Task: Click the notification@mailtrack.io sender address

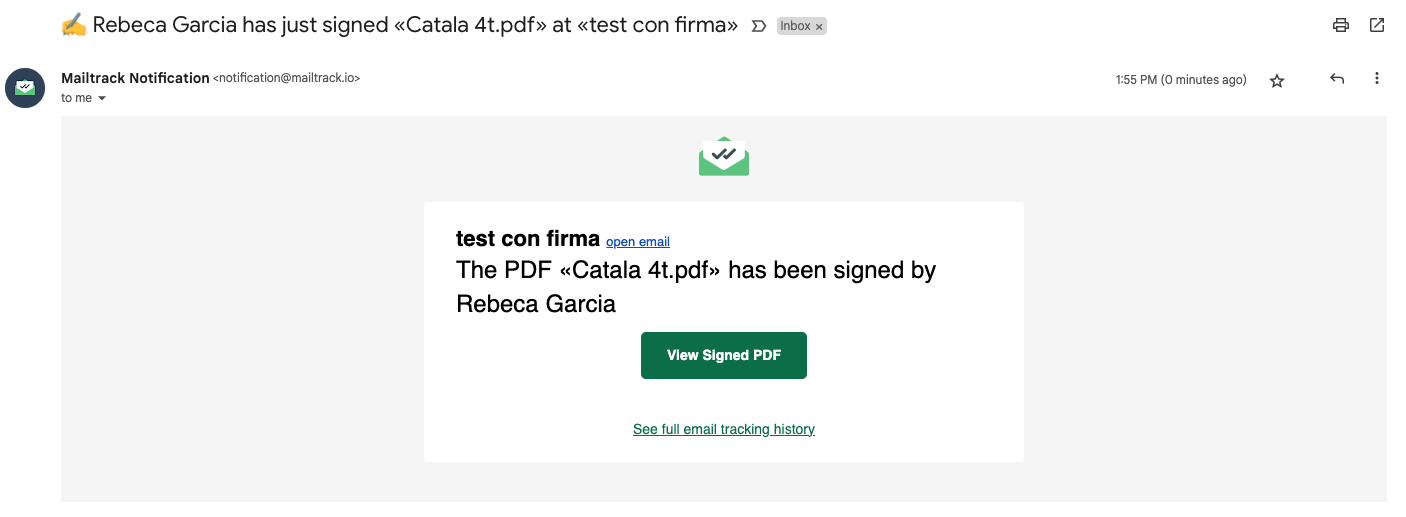Action: pyautogui.click(x=287, y=78)
